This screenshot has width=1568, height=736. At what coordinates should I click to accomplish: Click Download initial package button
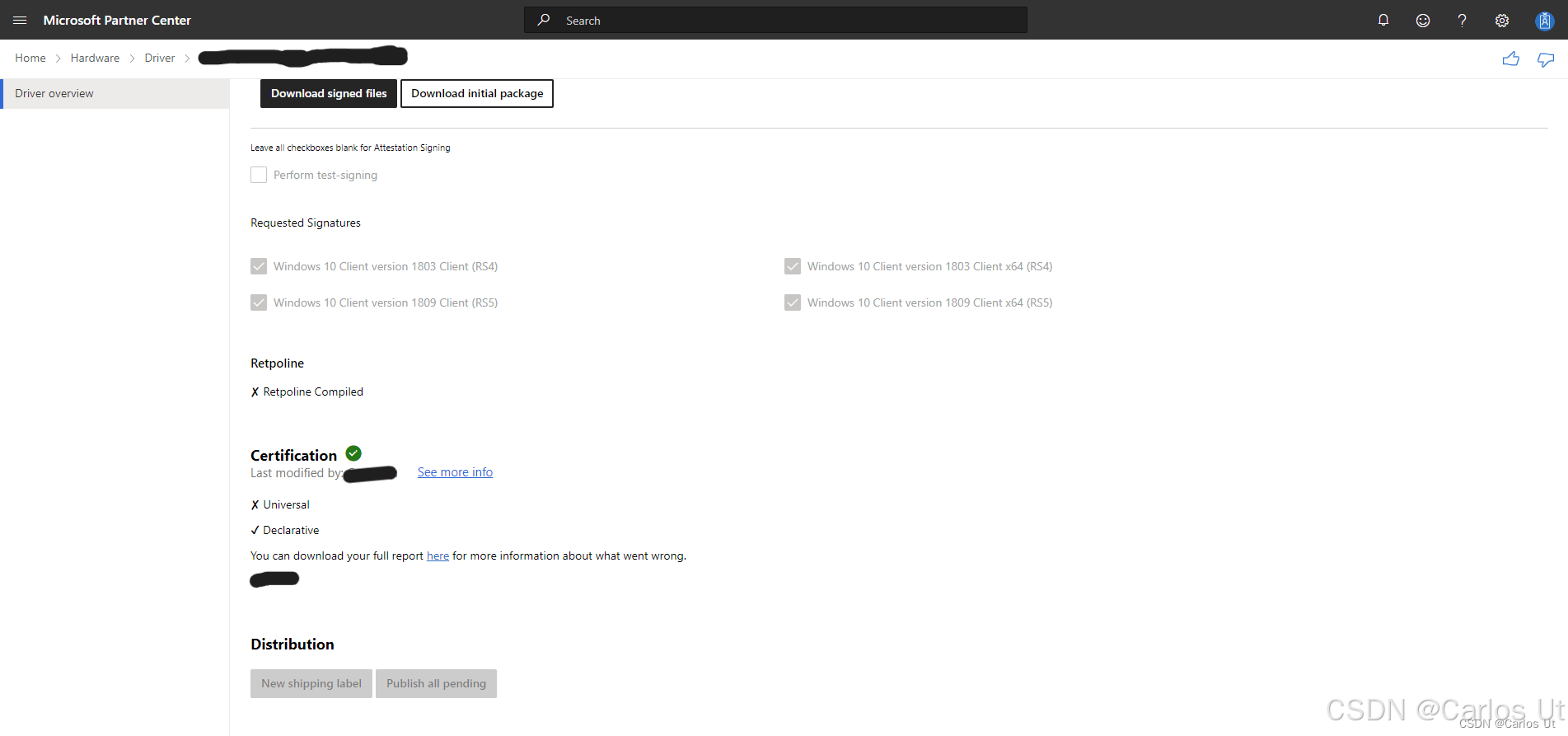[477, 93]
